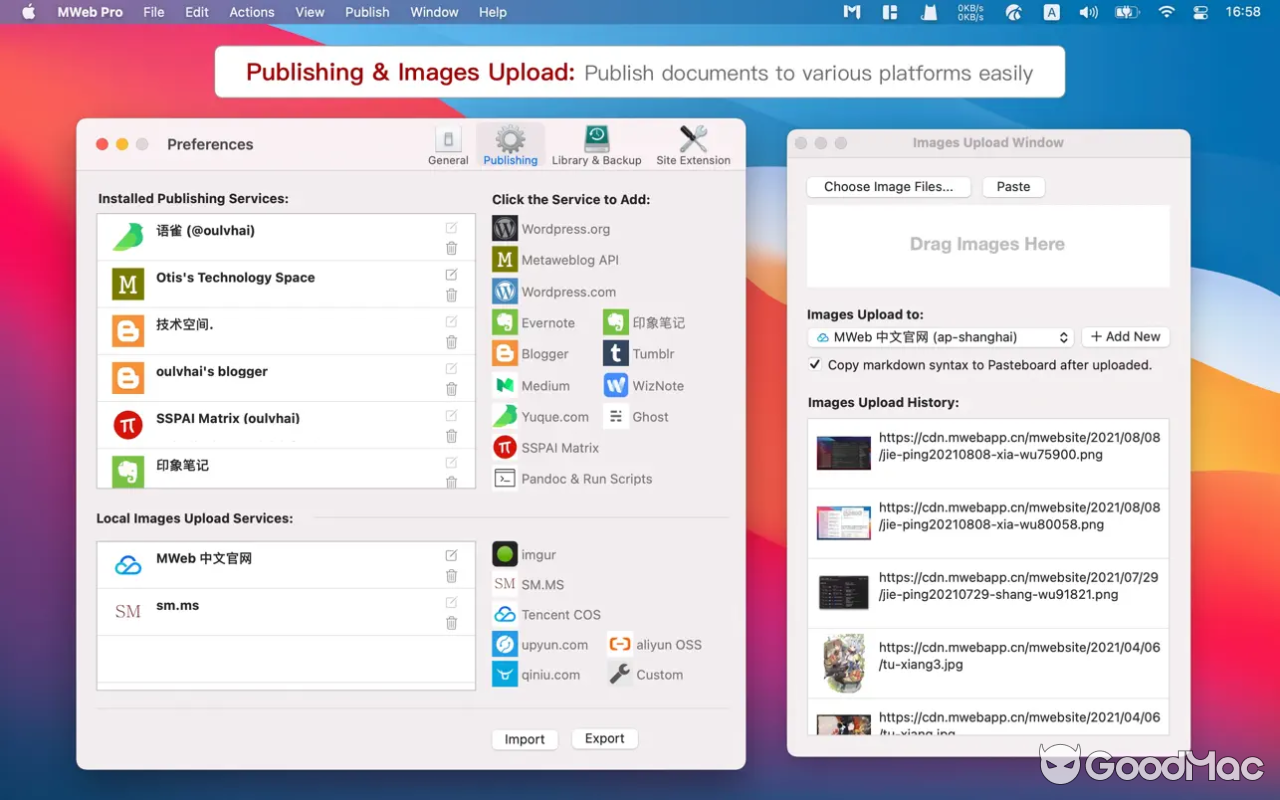The height and width of the screenshot is (800, 1280).
Task: Click the Export button in Preferences
Action: click(604, 738)
